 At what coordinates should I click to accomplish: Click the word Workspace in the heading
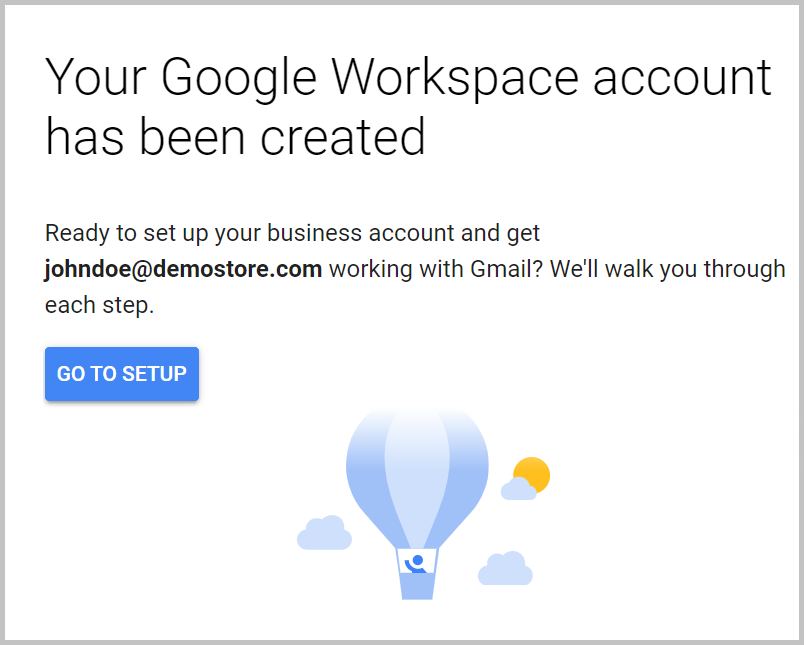coord(455,78)
